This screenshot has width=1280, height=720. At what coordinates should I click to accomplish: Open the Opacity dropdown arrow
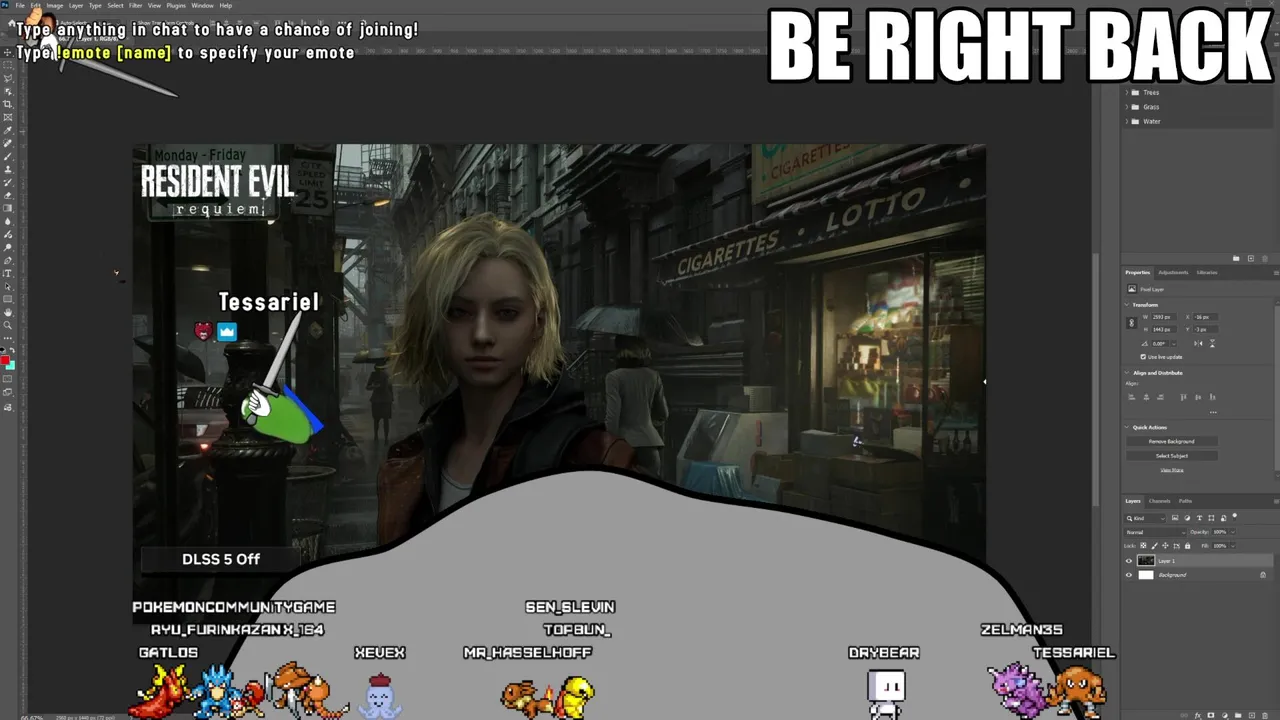[x=1233, y=532]
